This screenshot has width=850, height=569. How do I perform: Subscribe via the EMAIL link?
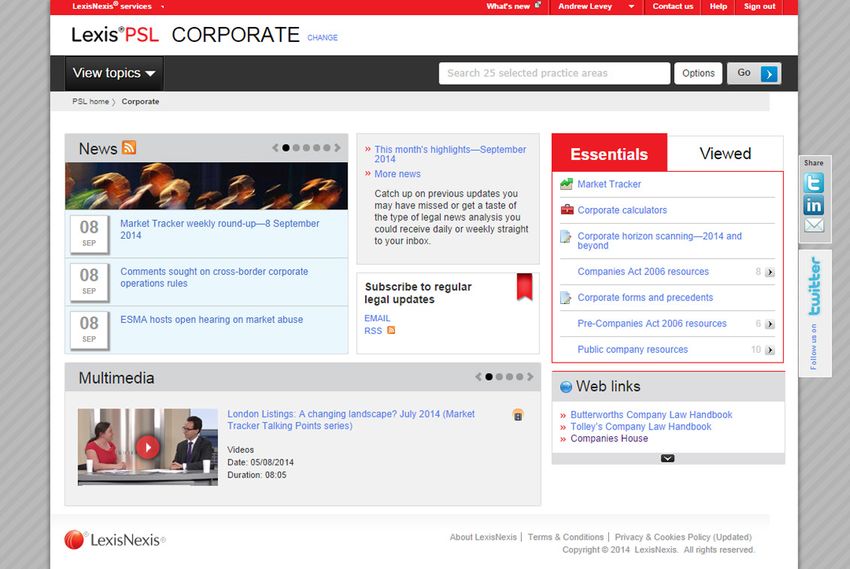(x=377, y=318)
